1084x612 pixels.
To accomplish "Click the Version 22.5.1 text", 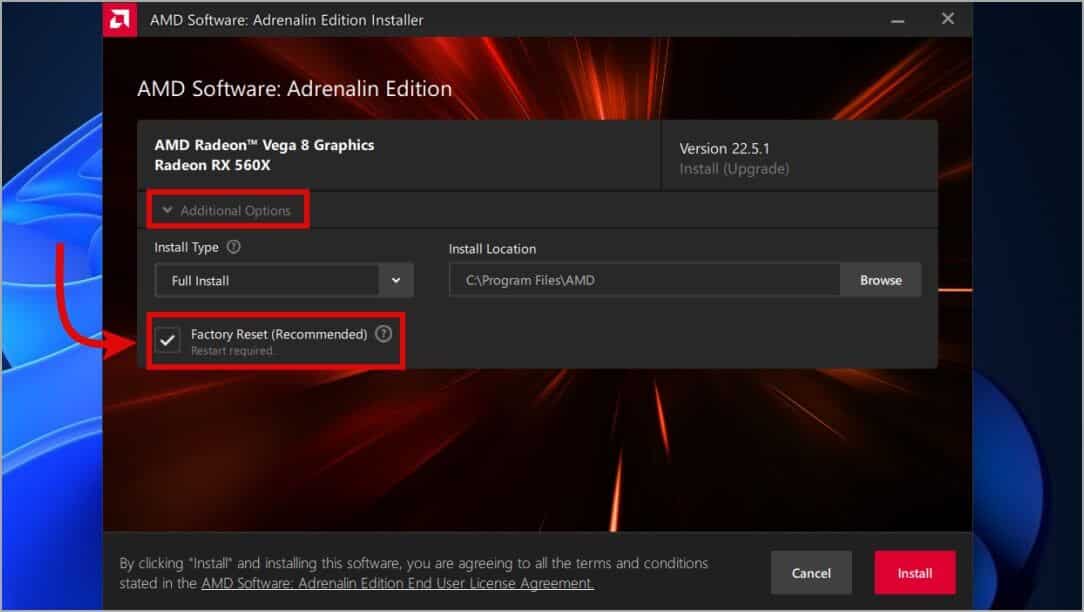I will click(724, 149).
